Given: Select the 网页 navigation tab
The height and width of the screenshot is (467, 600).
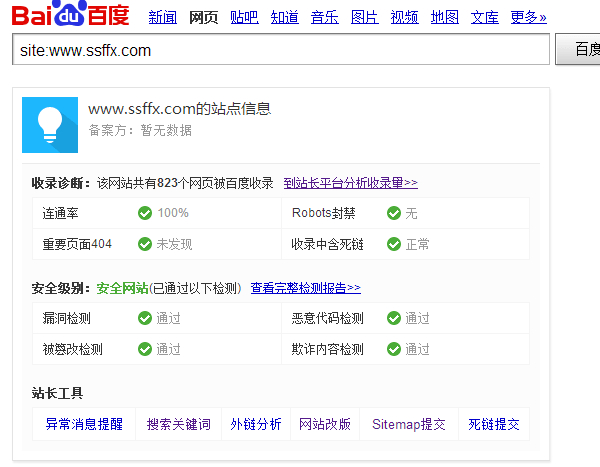Looking at the screenshot, I should pos(204,17).
